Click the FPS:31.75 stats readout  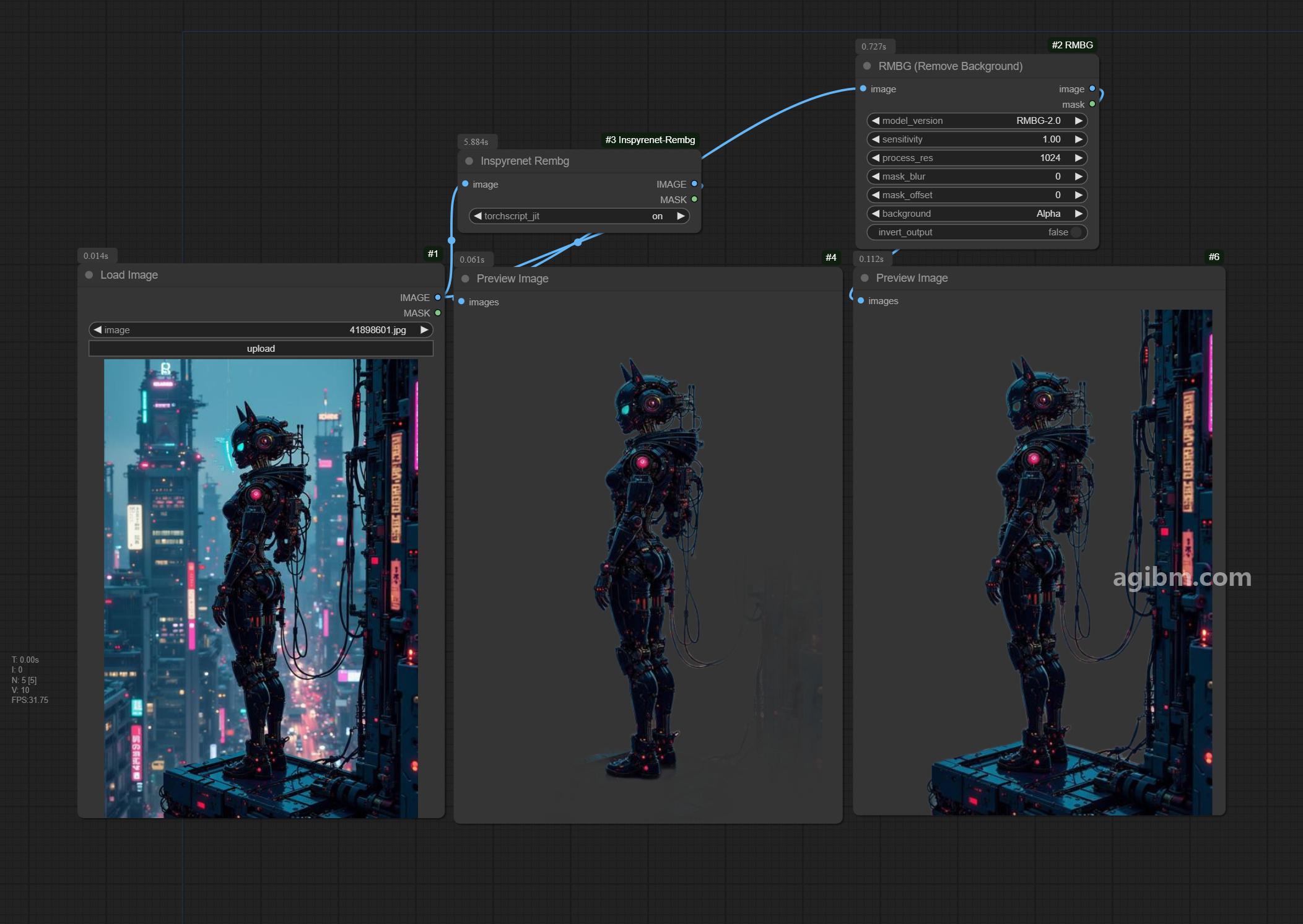coord(30,700)
